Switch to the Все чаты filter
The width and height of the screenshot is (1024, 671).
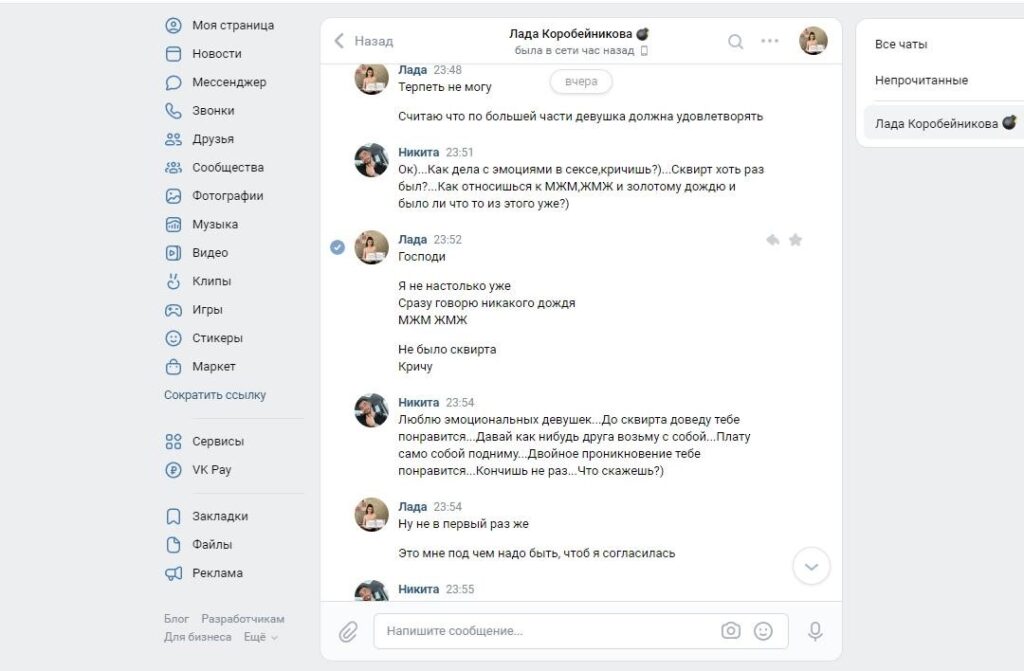[x=901, y=44]
